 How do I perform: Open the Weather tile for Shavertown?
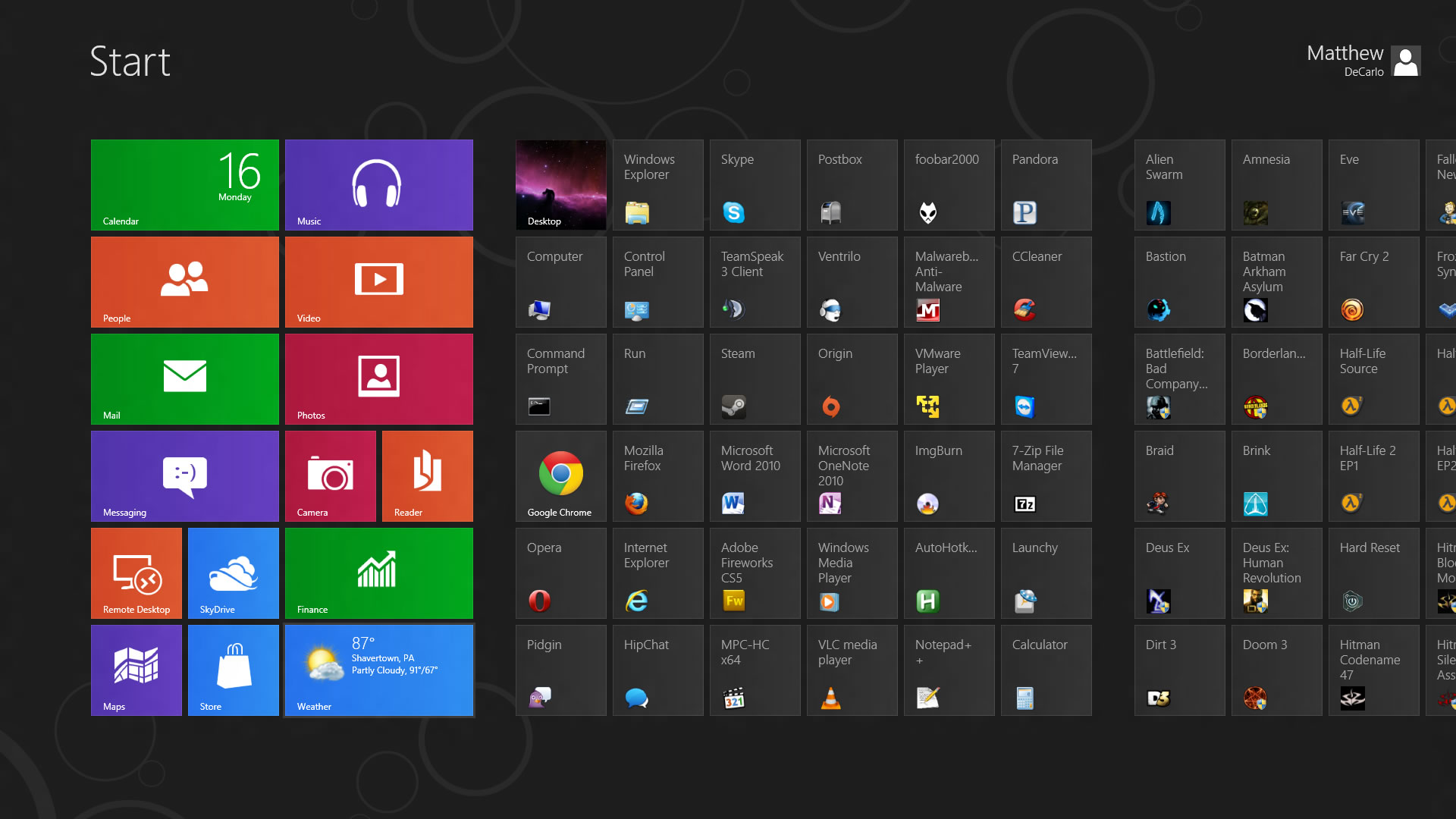click(379, 670)
